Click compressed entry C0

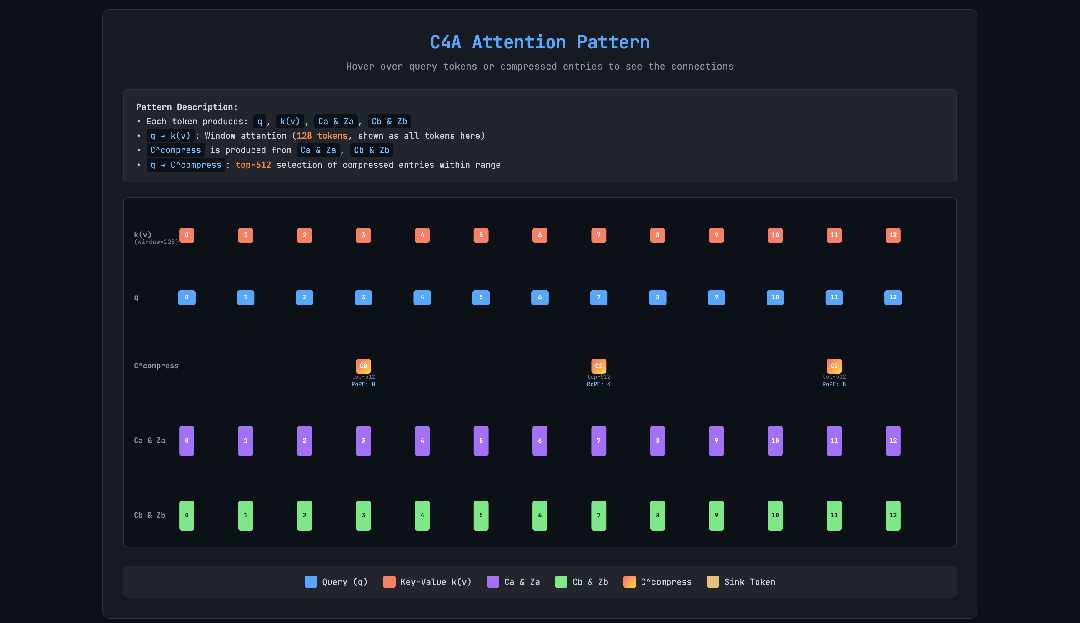click(x=364, y=366)
